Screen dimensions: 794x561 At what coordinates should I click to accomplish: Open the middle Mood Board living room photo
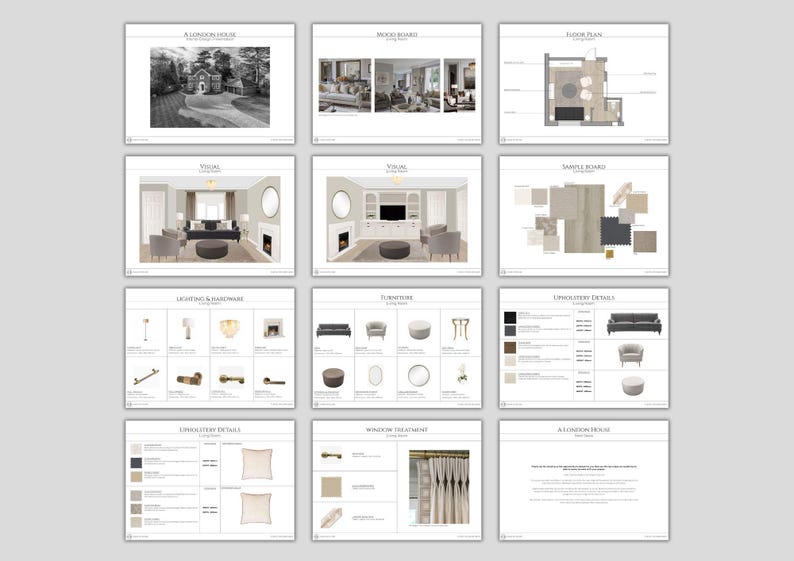pos(407,85)
